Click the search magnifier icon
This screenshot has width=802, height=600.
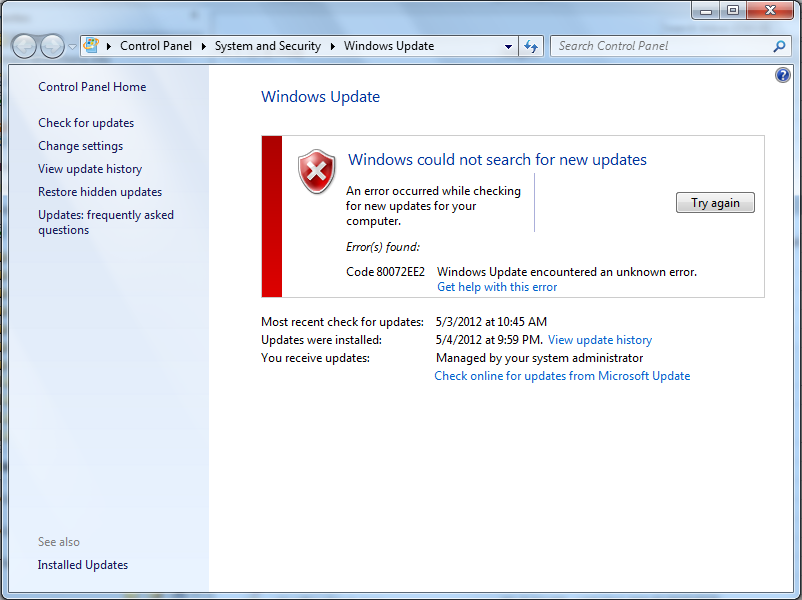tap(779, 46)
